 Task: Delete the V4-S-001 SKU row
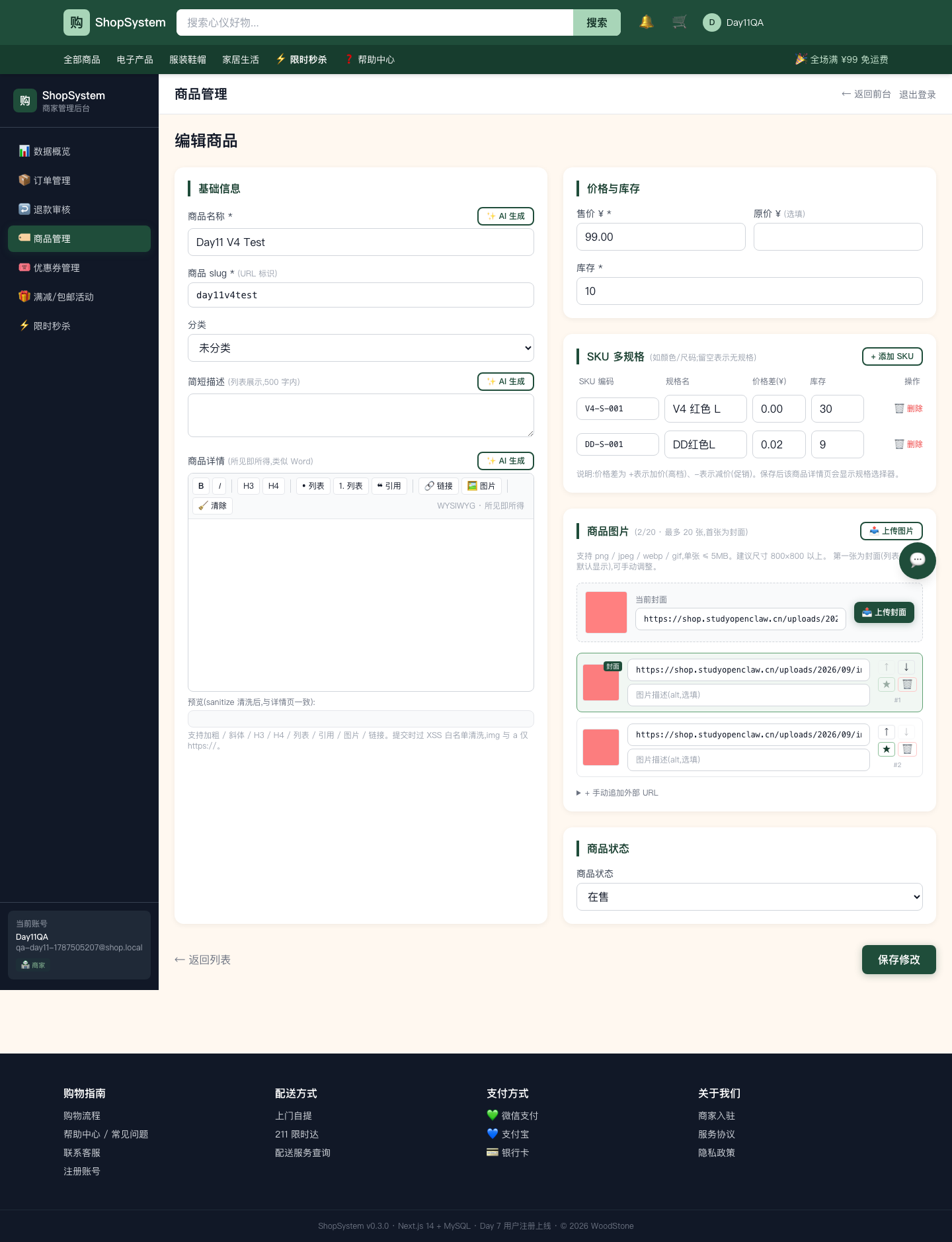click(x=908, y=409)
